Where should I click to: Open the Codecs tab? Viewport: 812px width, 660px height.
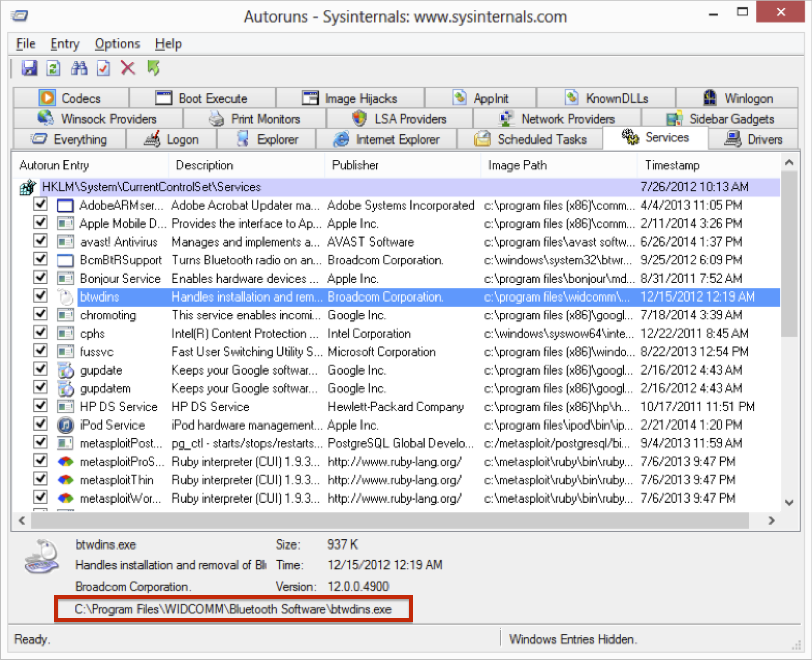(x=71, y=98)
